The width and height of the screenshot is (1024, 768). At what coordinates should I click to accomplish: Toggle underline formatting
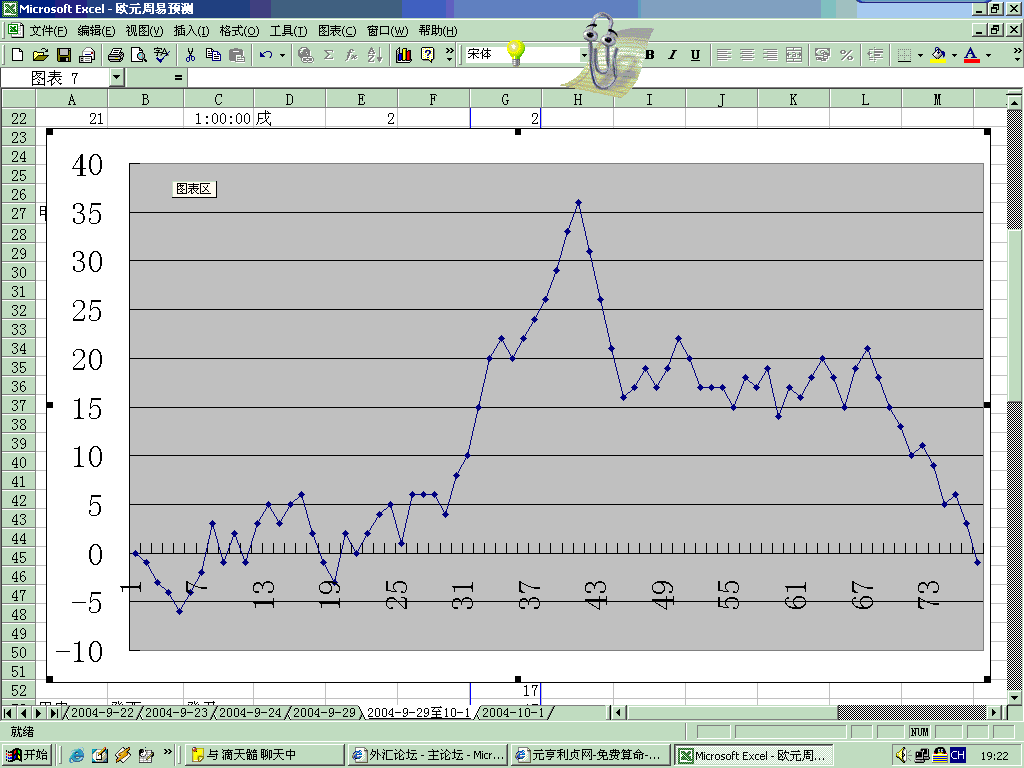click(x=695, y=55)
